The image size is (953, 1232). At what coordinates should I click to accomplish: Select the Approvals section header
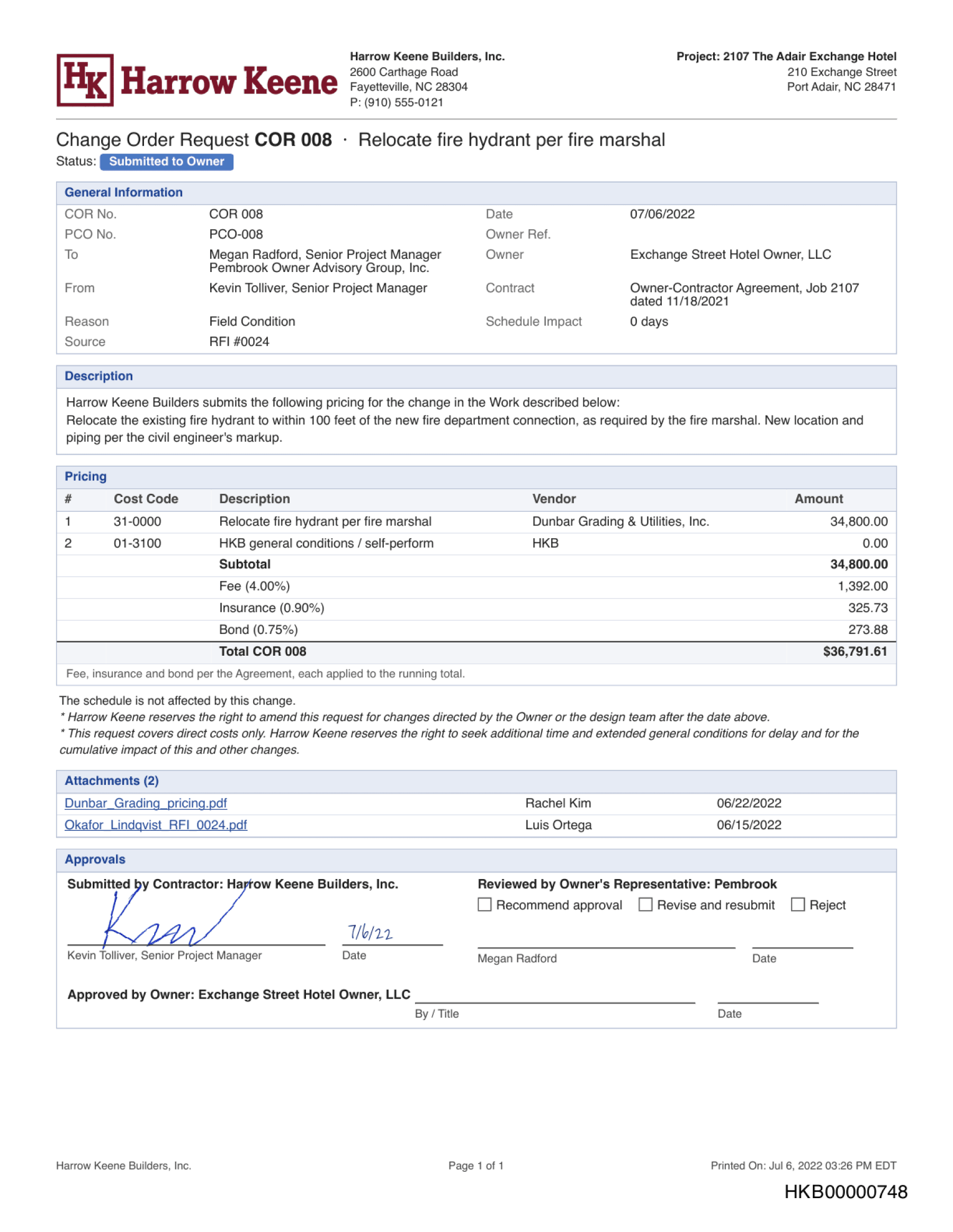[476, 860]
